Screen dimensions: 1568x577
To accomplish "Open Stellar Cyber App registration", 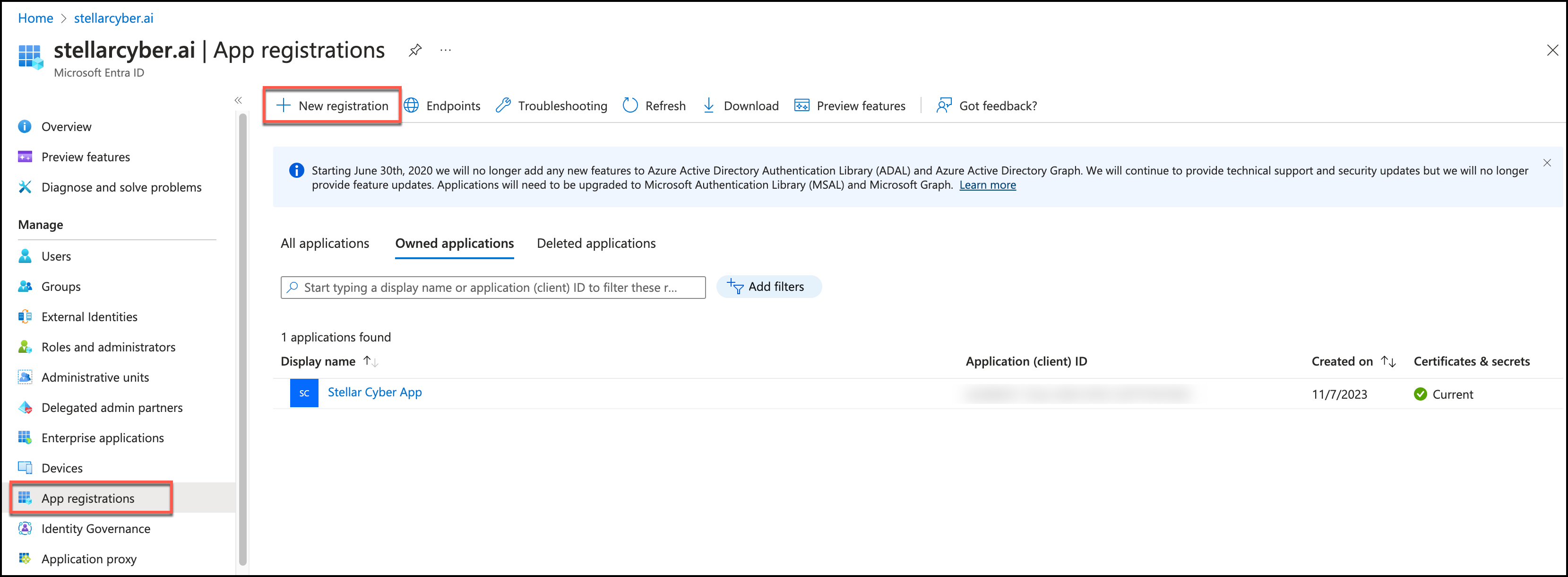I will 374,393.
